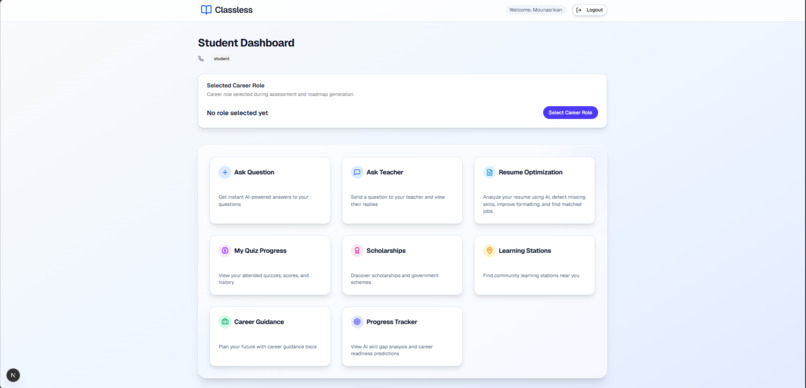
Task: Click the Classless brand name
Action: point(234,10)
